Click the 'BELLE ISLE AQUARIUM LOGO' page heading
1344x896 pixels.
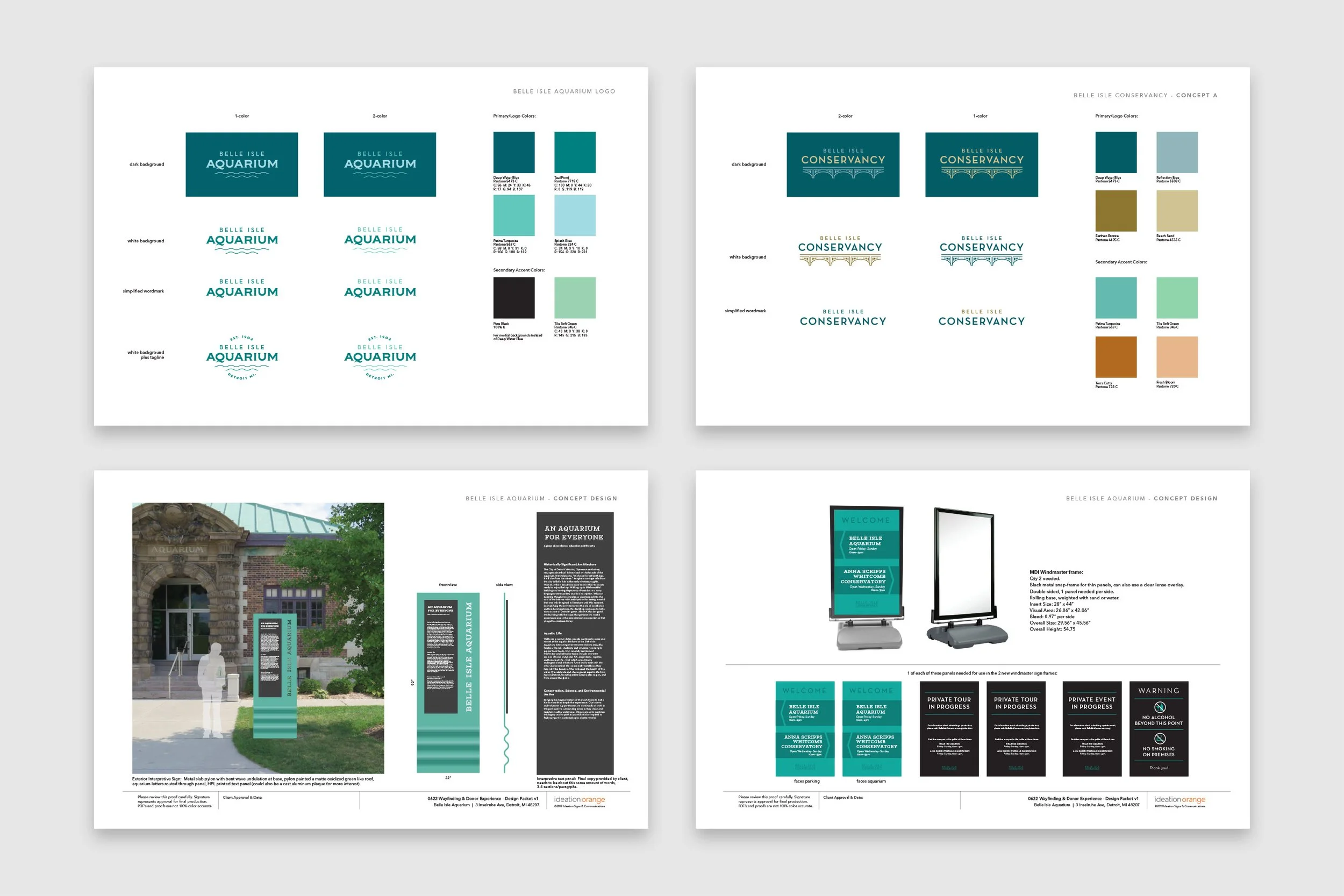point(564,91)
